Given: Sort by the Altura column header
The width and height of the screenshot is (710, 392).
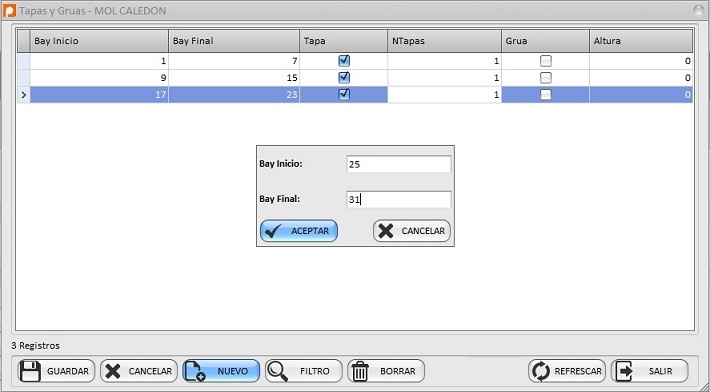Looking at the screenshot, I should coord(641,41).
